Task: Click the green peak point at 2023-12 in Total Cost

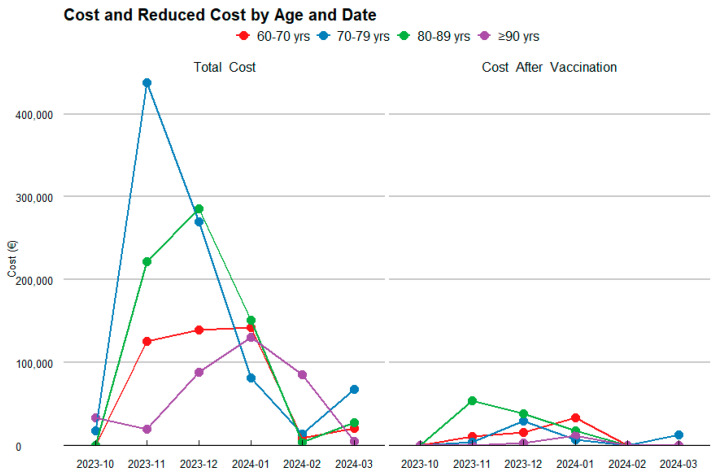Action: tap(199, 209)
